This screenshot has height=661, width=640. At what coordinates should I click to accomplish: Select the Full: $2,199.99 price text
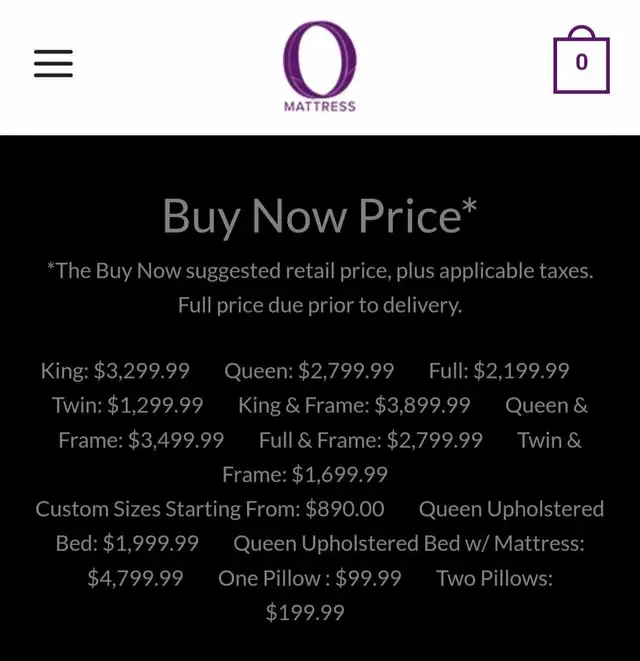pyautogui.click(x=499, y=371)
